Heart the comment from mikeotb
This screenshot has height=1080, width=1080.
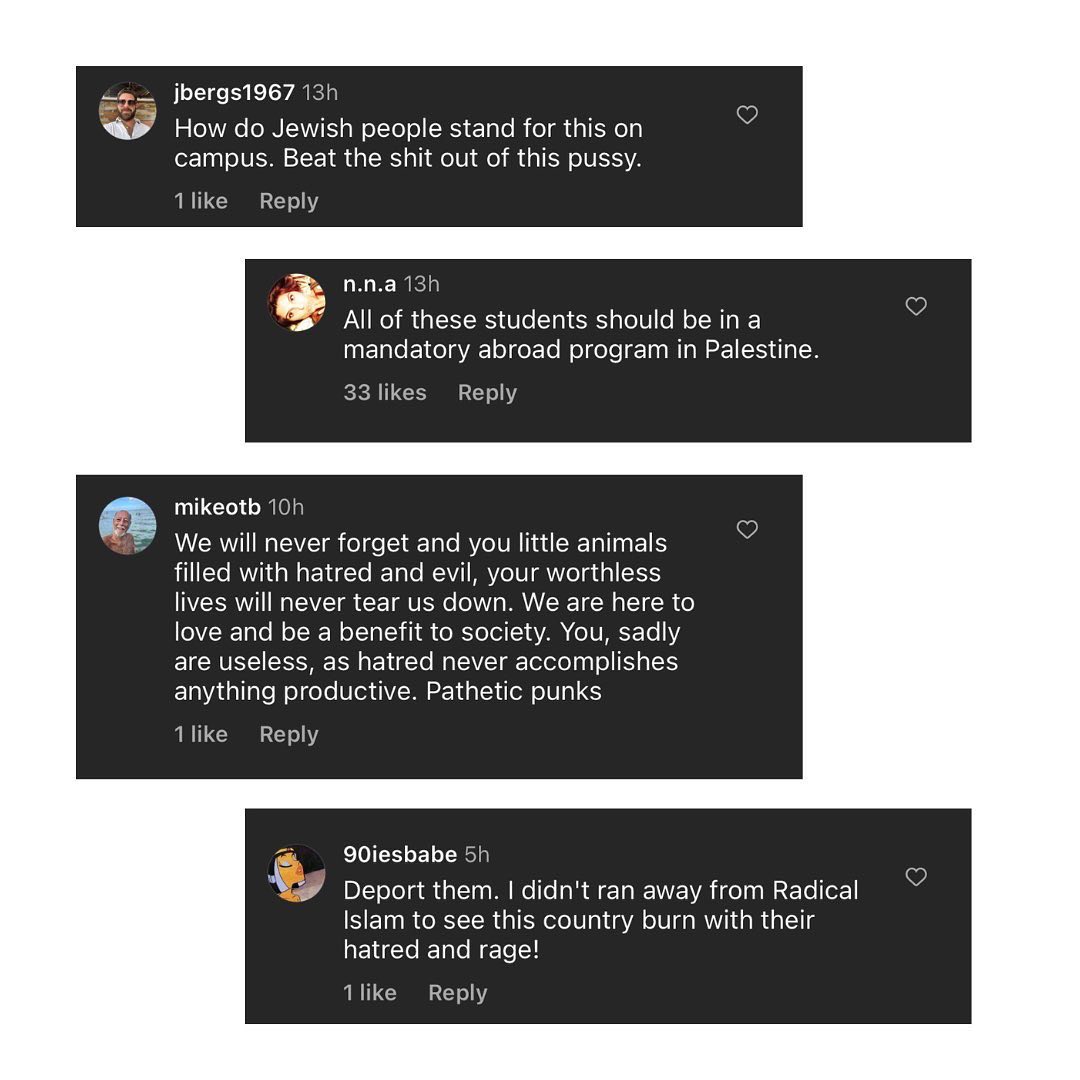tap(747, 530)
